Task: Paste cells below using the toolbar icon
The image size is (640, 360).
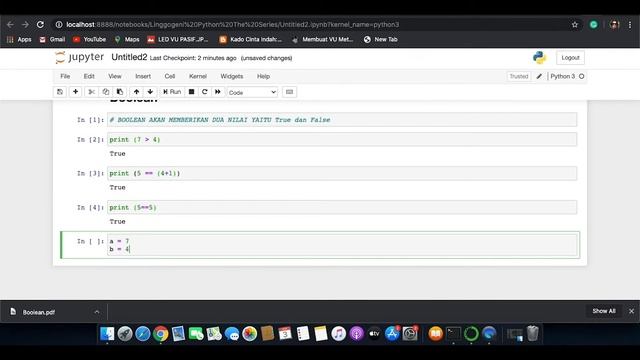Action: pyautogui.click(x=120, y=92)
